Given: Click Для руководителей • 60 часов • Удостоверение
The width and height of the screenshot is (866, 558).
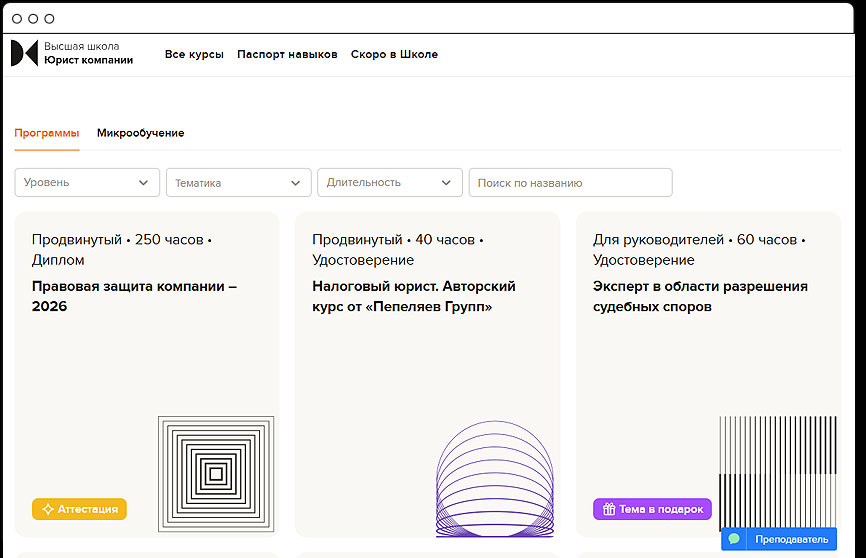Looking at the screenshot, I should point(699,250).
